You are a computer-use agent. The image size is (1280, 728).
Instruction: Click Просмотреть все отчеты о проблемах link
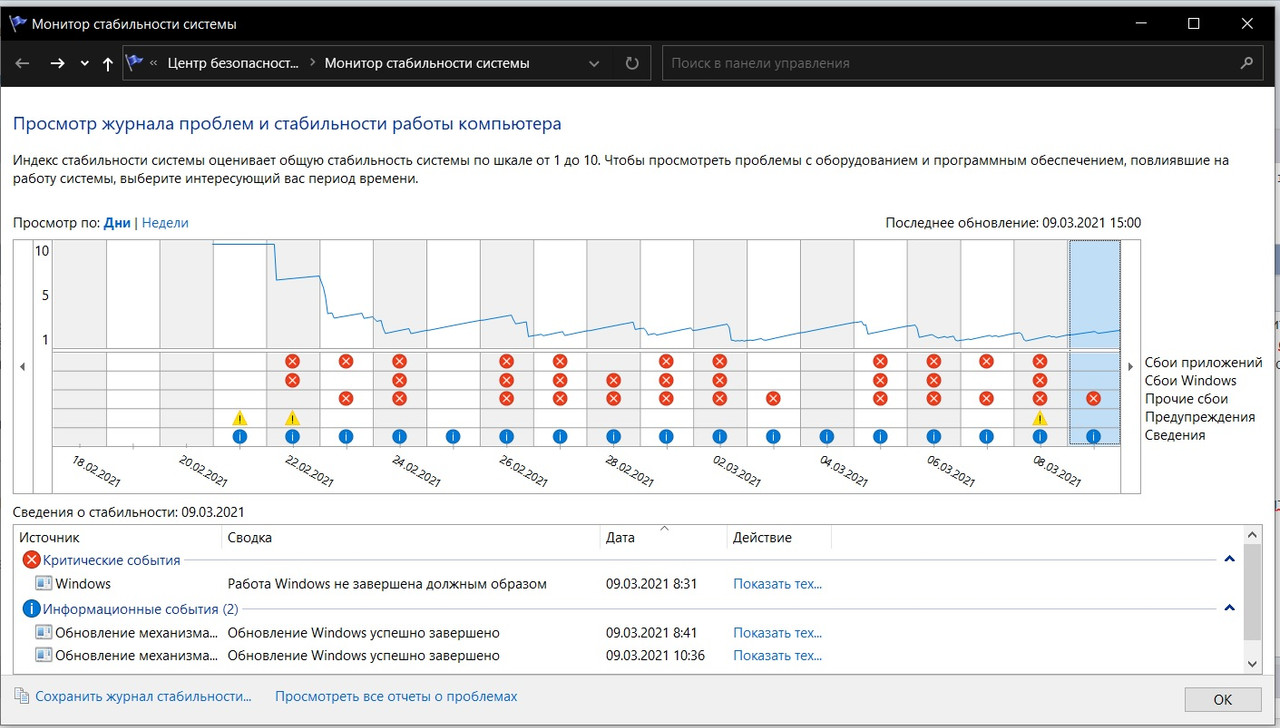[x=396, y=696]
